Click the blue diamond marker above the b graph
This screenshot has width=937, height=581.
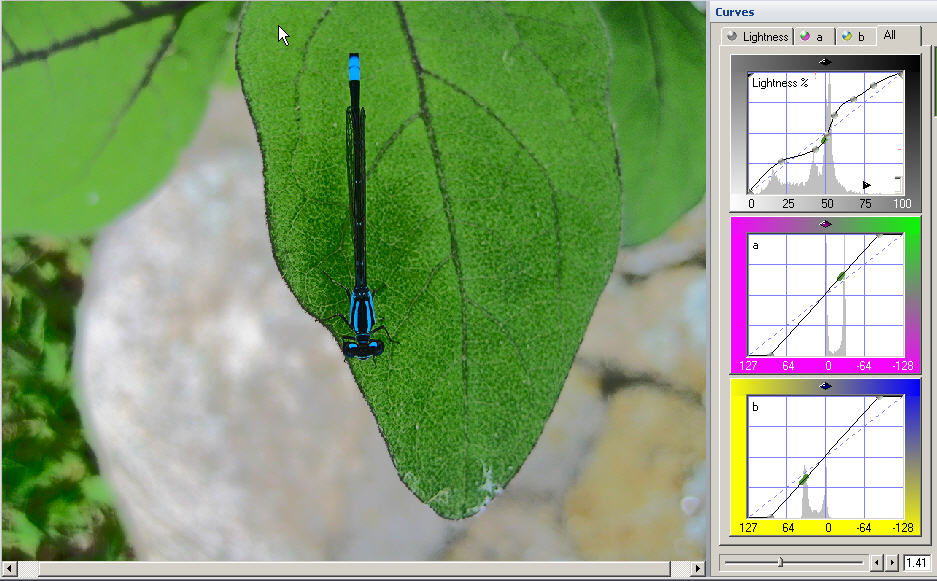point(825,386)
